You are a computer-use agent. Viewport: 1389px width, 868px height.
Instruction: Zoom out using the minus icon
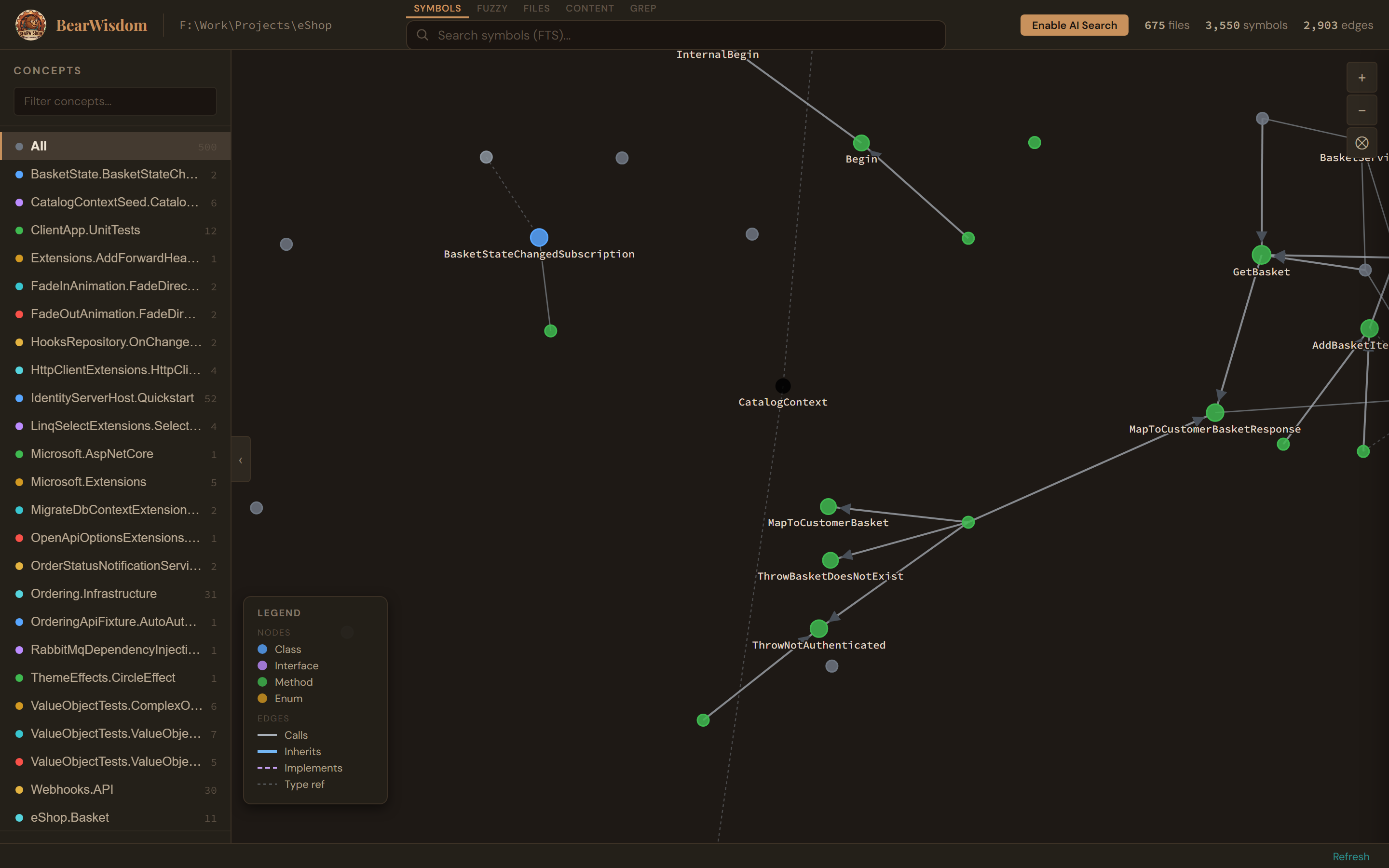pos(1362,109)
